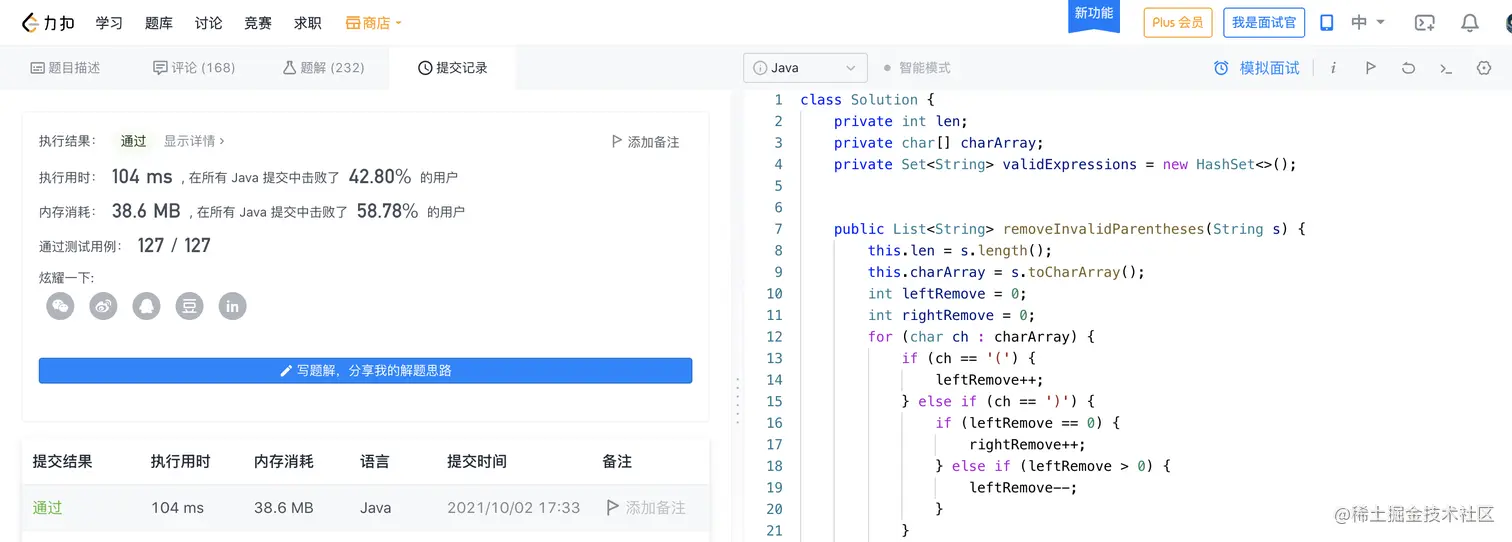Screen dimensions: 1512x542
Task: Click 写题解，分享我的解题思路 button
Action: click(366, 370)
